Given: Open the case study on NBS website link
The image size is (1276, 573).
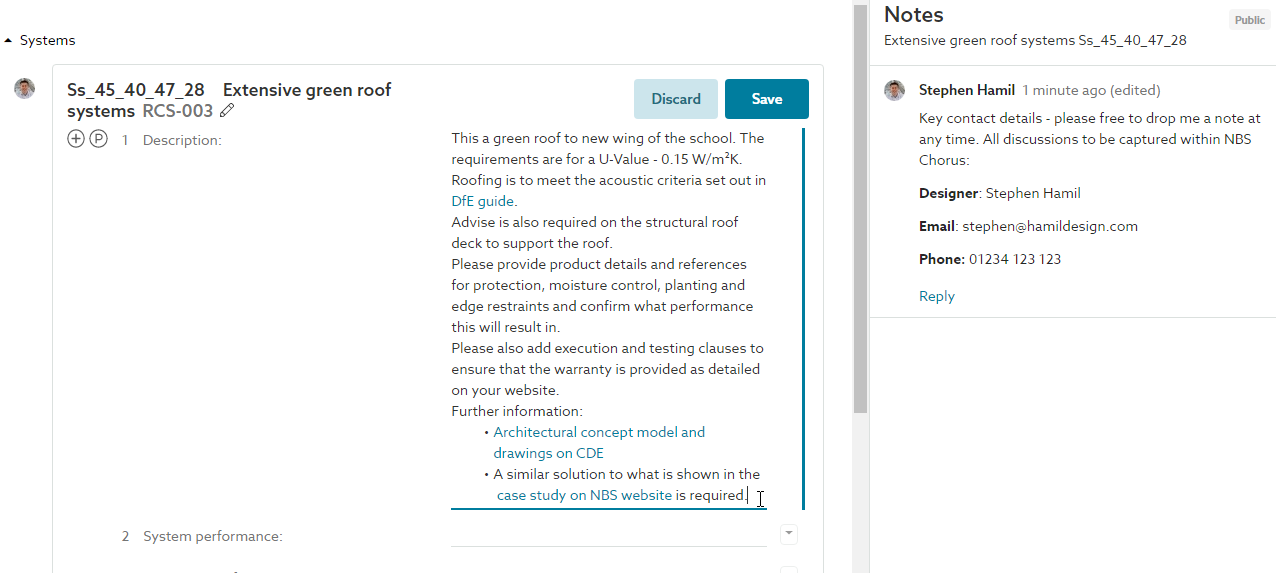Looking at the screenshot, I should (584, 495).
